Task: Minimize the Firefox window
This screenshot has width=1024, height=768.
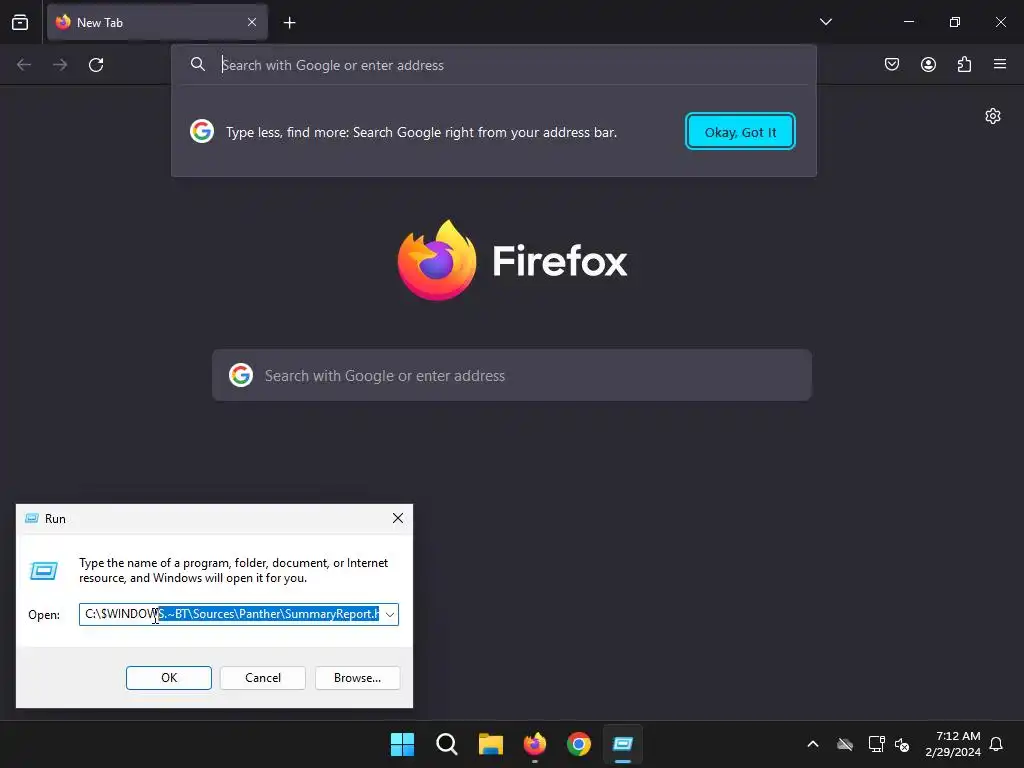Action: [x=908, y=22]
